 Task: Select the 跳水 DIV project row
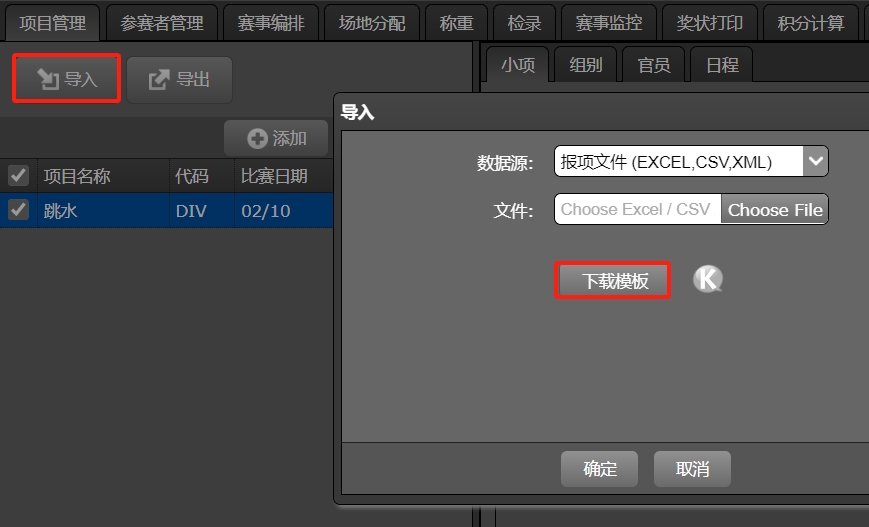(166, 210)
